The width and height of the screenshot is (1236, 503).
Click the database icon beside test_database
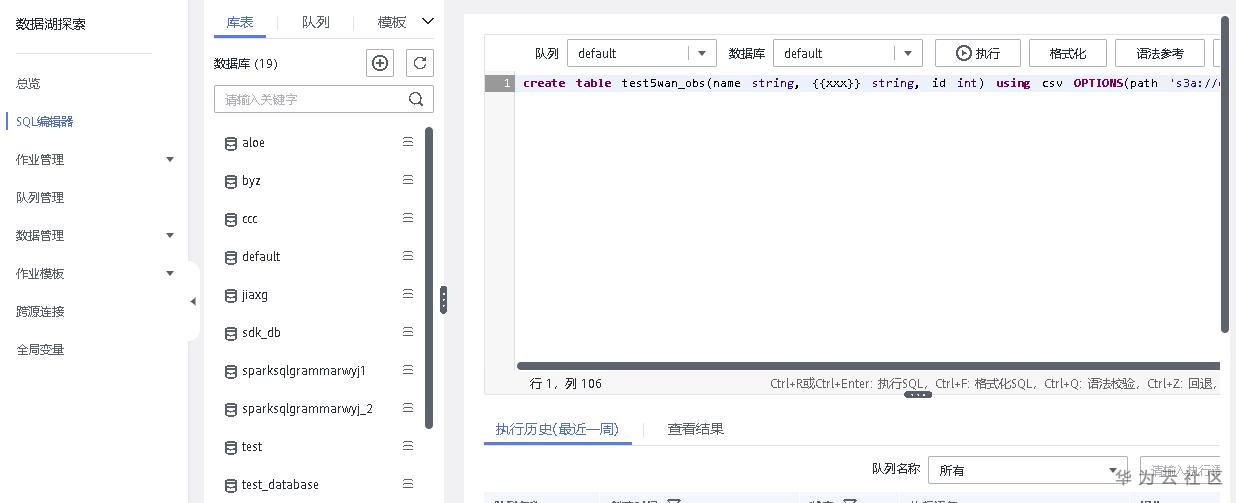tap(231, 485)
